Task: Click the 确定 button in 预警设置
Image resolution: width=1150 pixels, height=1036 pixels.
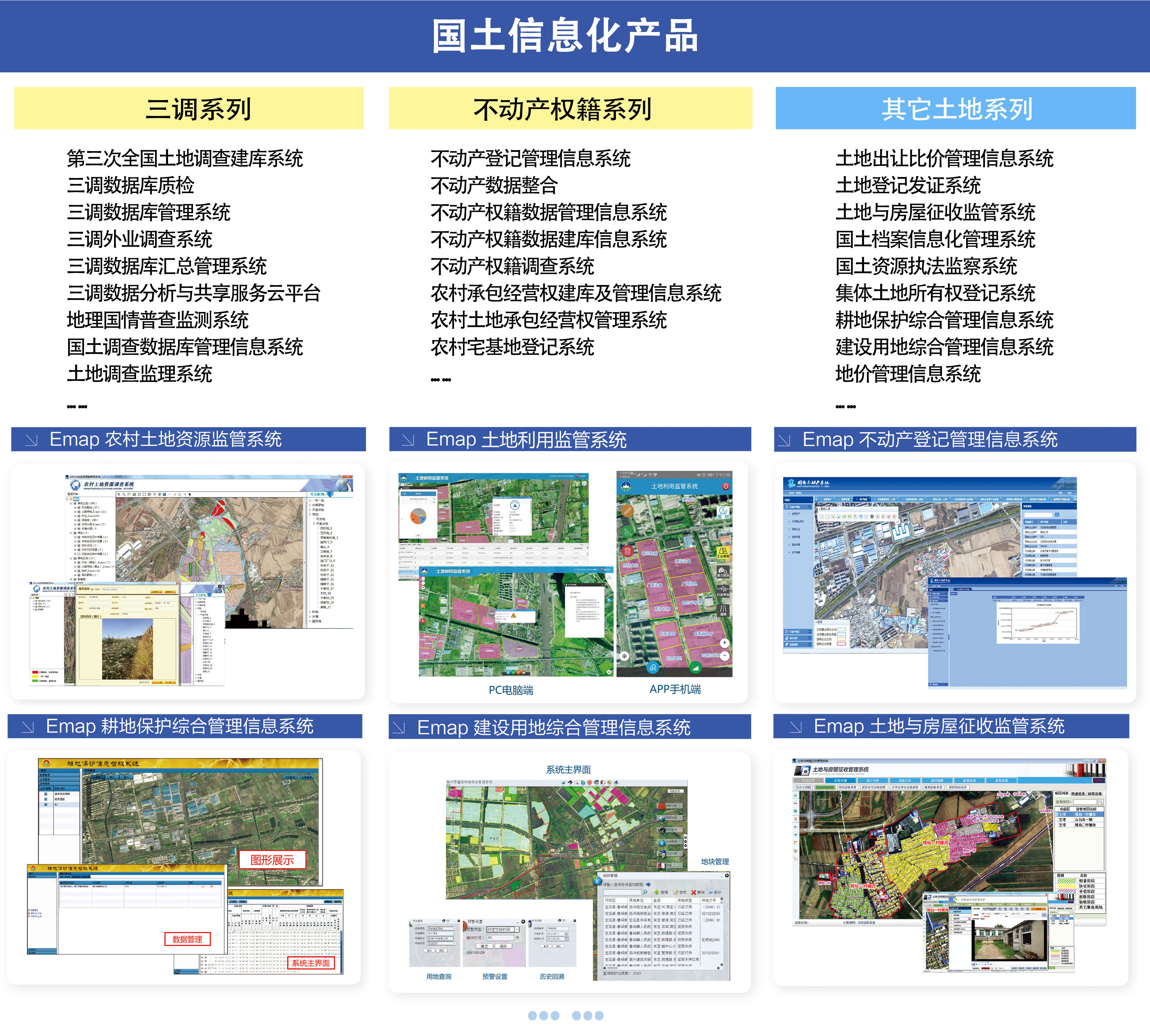Action: (484, 946)
